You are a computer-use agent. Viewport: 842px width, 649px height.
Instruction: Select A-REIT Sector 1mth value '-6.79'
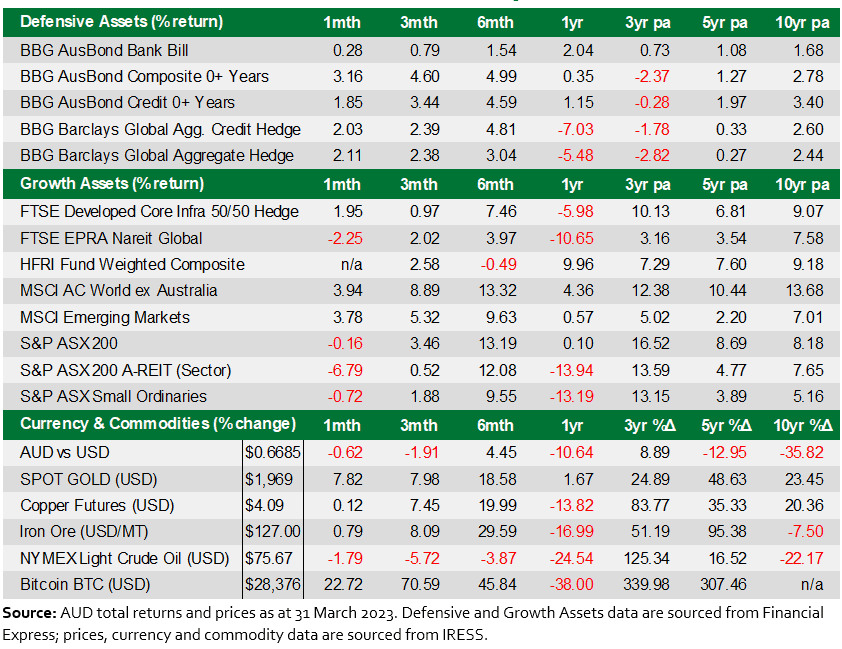coord(345,370)
